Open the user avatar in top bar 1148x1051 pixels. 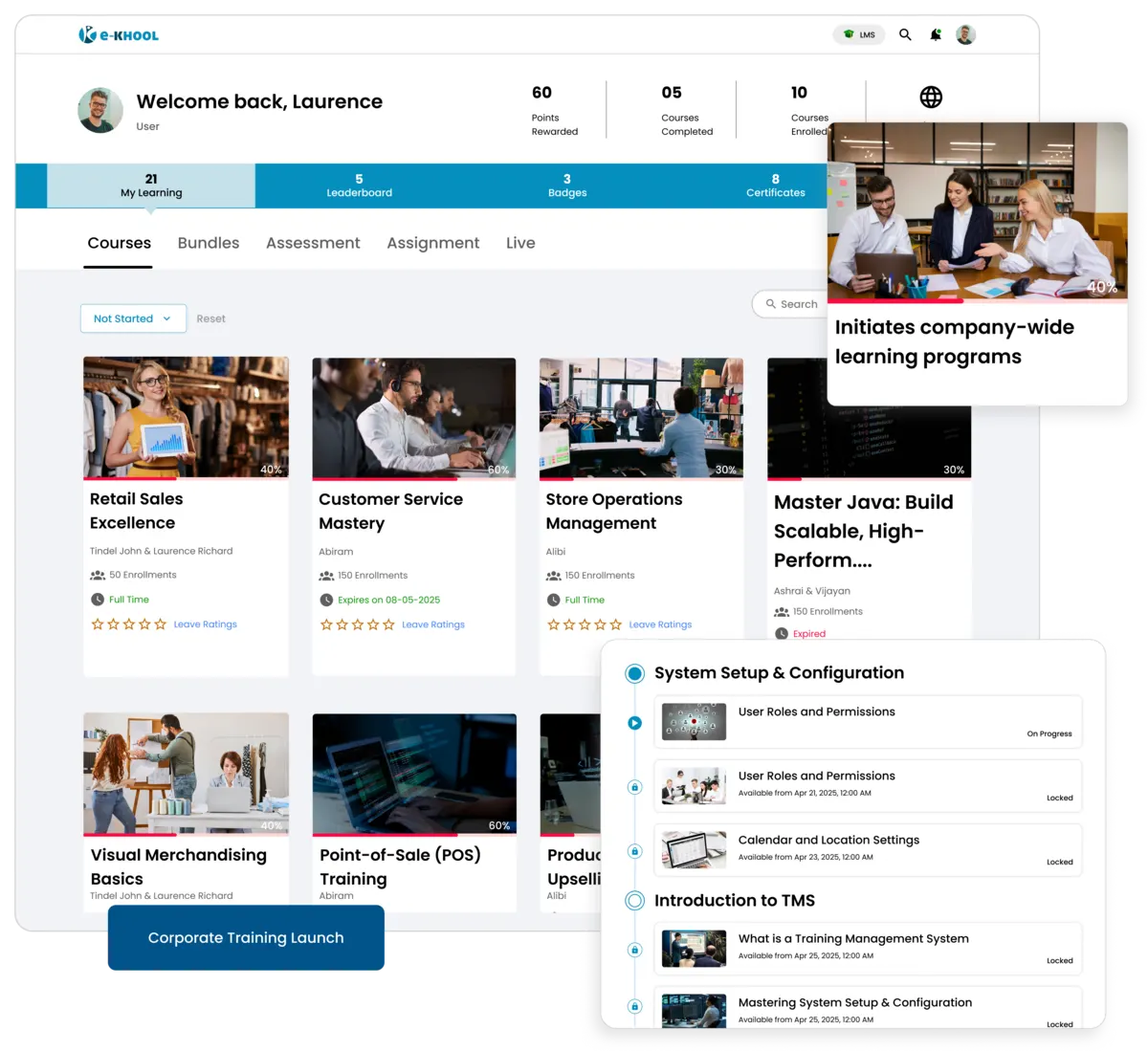(965, 34)
